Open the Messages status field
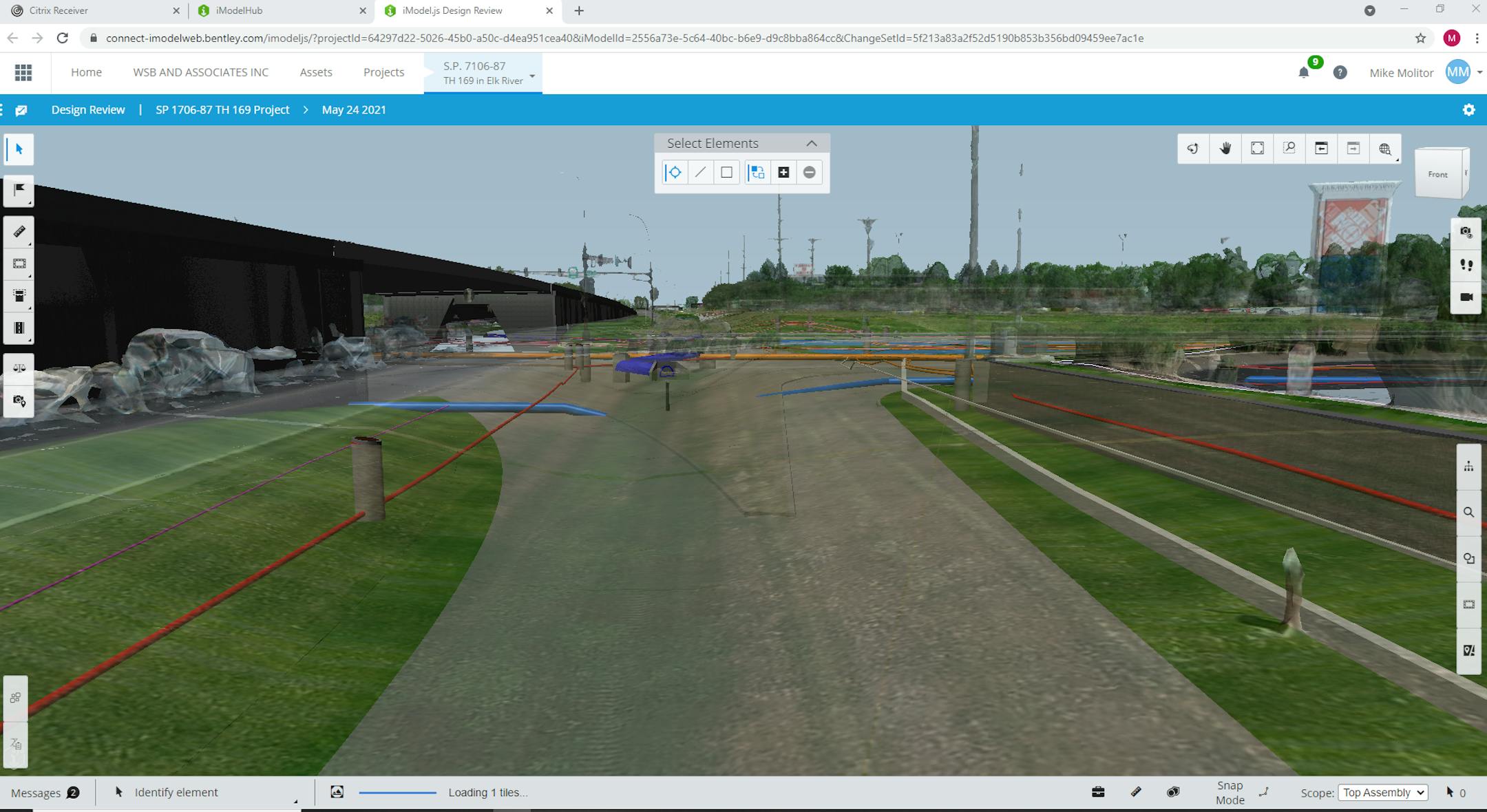Screen dimensions: 1487x812 click(45, 793)
